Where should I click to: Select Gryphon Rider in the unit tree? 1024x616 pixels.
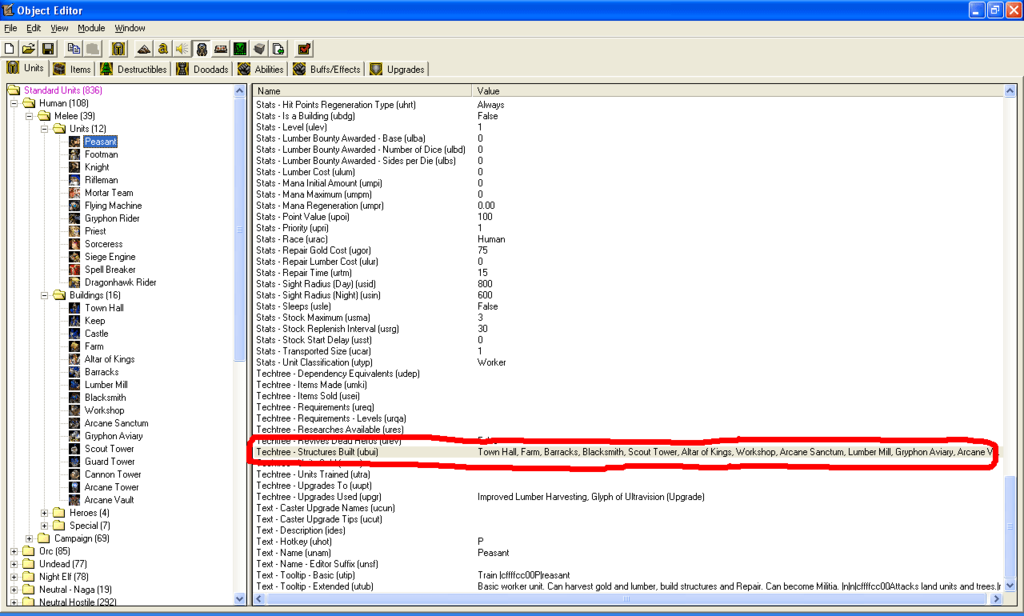click(112, 219)
